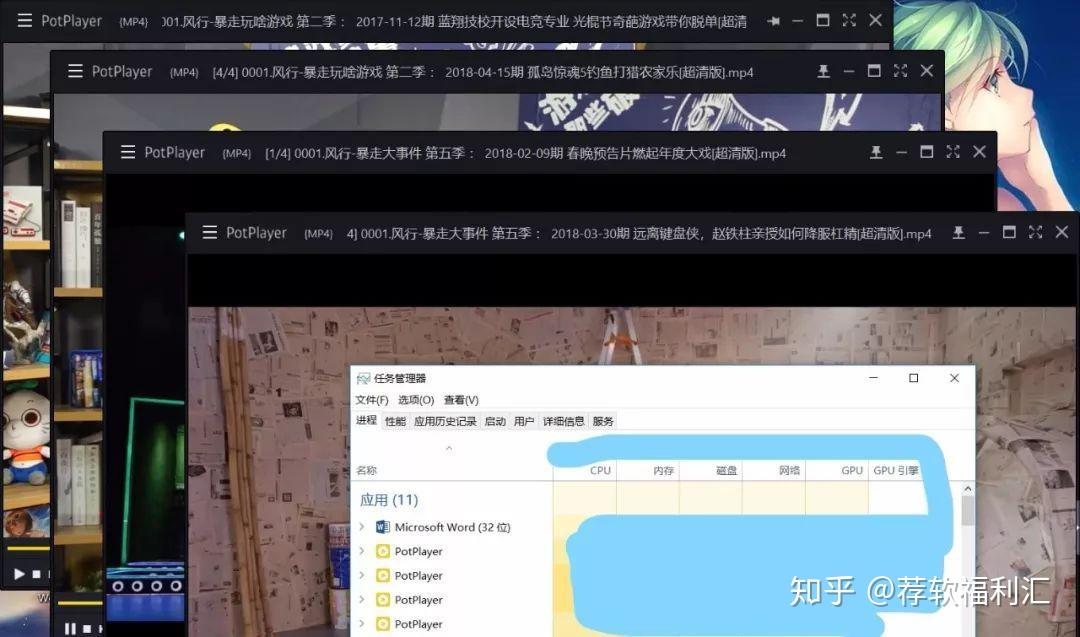Sort processes by the CPU column

click(x=585, y=470)
